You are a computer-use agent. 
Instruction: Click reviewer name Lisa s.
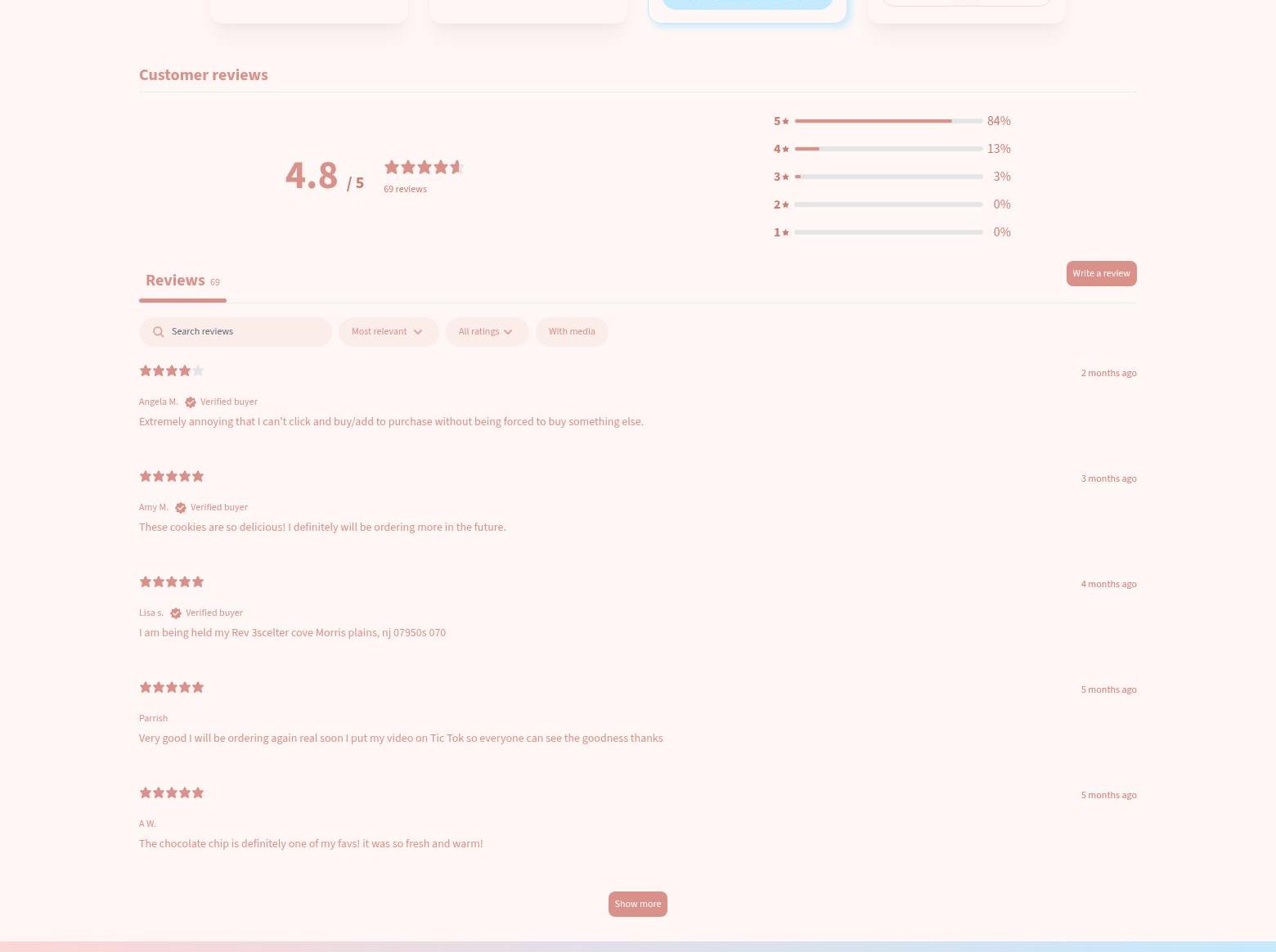click(x=151, y=613)
